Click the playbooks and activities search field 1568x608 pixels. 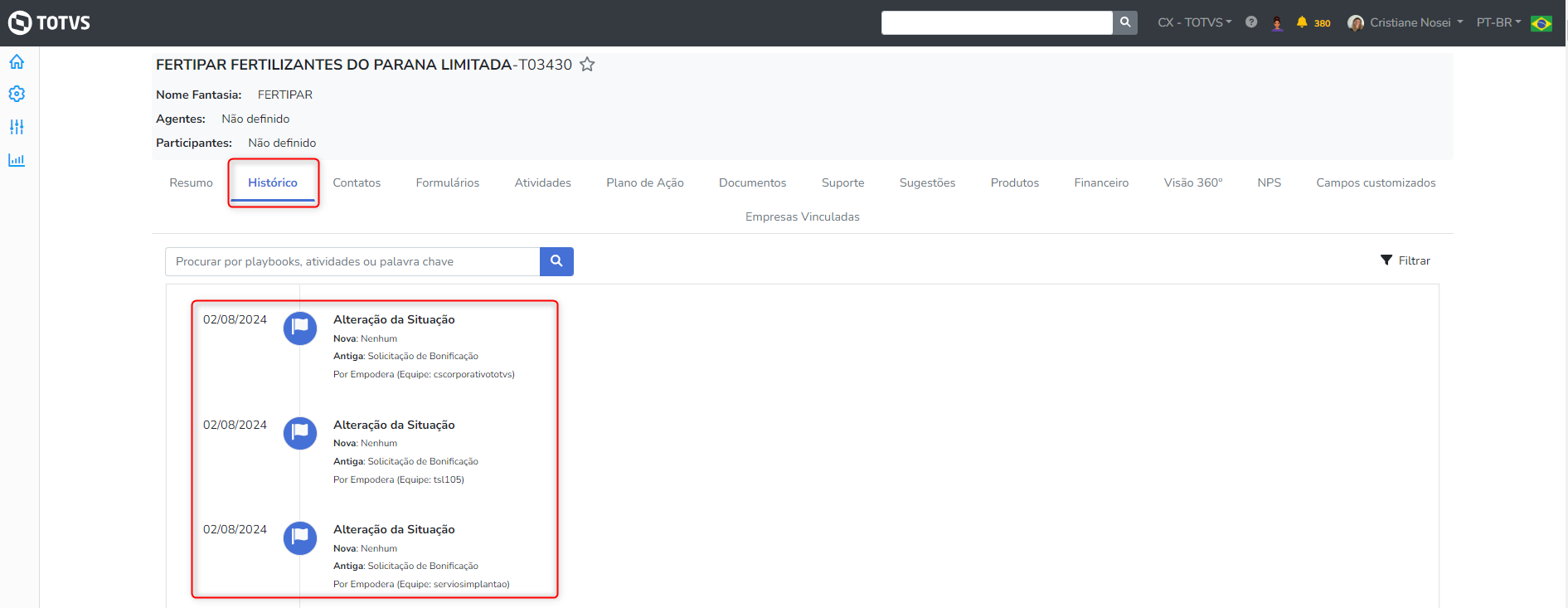click(x=352, y=261)
